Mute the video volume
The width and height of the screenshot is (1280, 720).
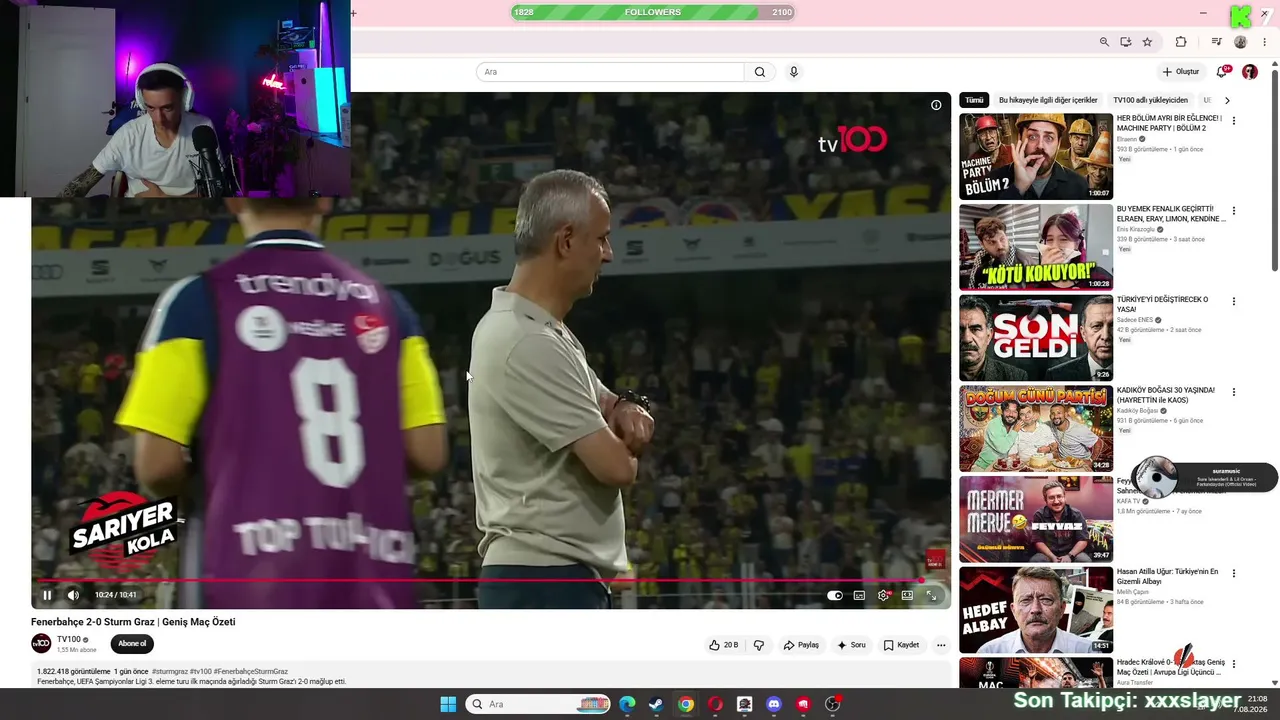coord(73,595)
